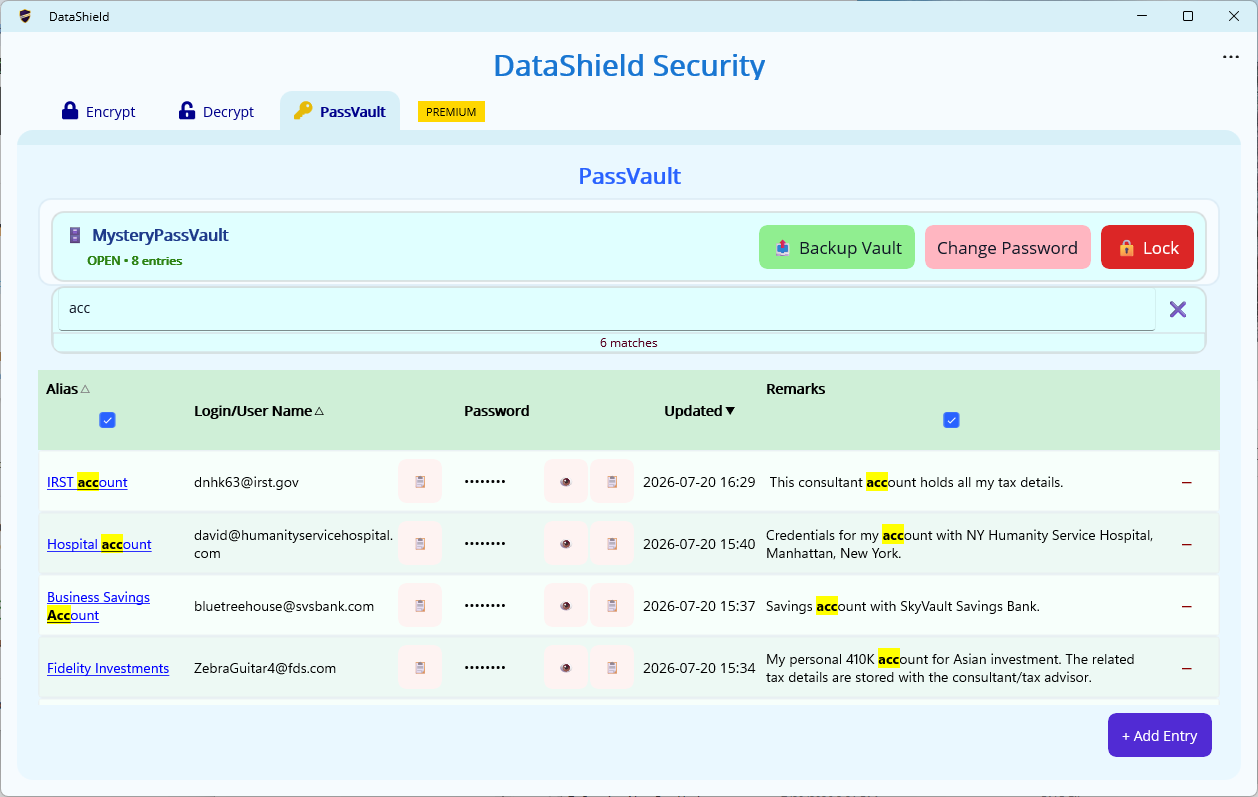The image size is (1258, 797).
Task: Click the timestamp 2026-07-20 15:40
Action: [699, 544]
